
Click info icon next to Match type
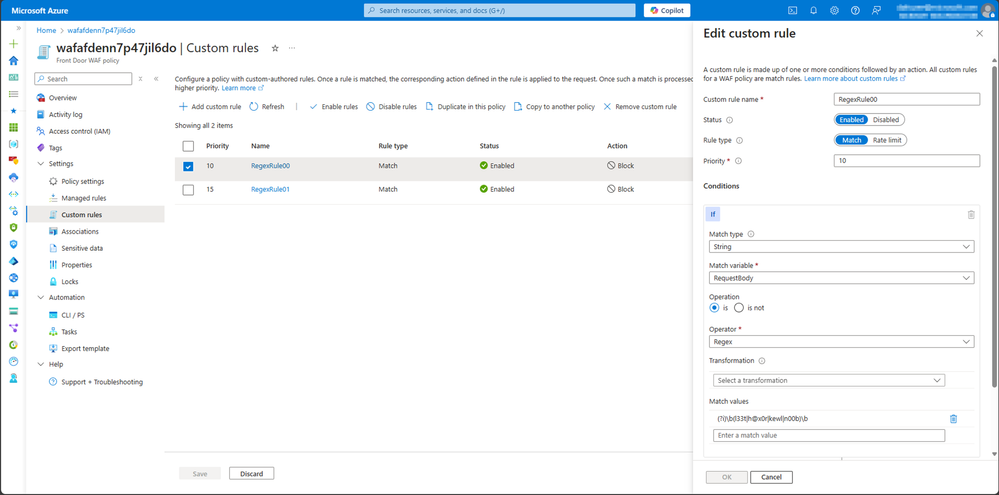coord(751,234)
